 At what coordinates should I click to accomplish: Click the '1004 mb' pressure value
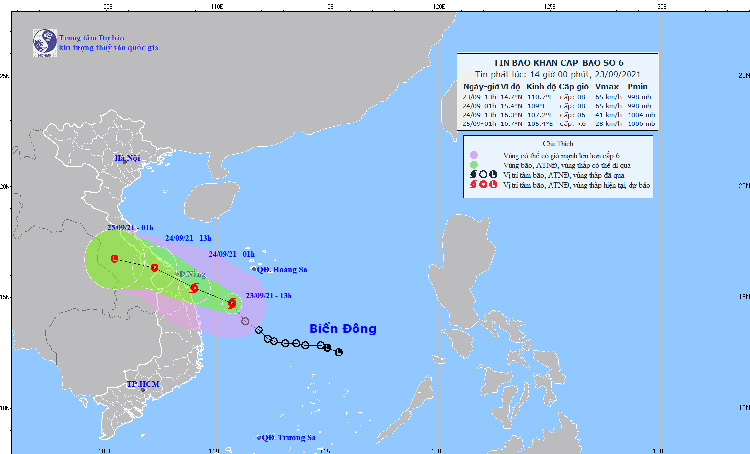pos(641,115)
